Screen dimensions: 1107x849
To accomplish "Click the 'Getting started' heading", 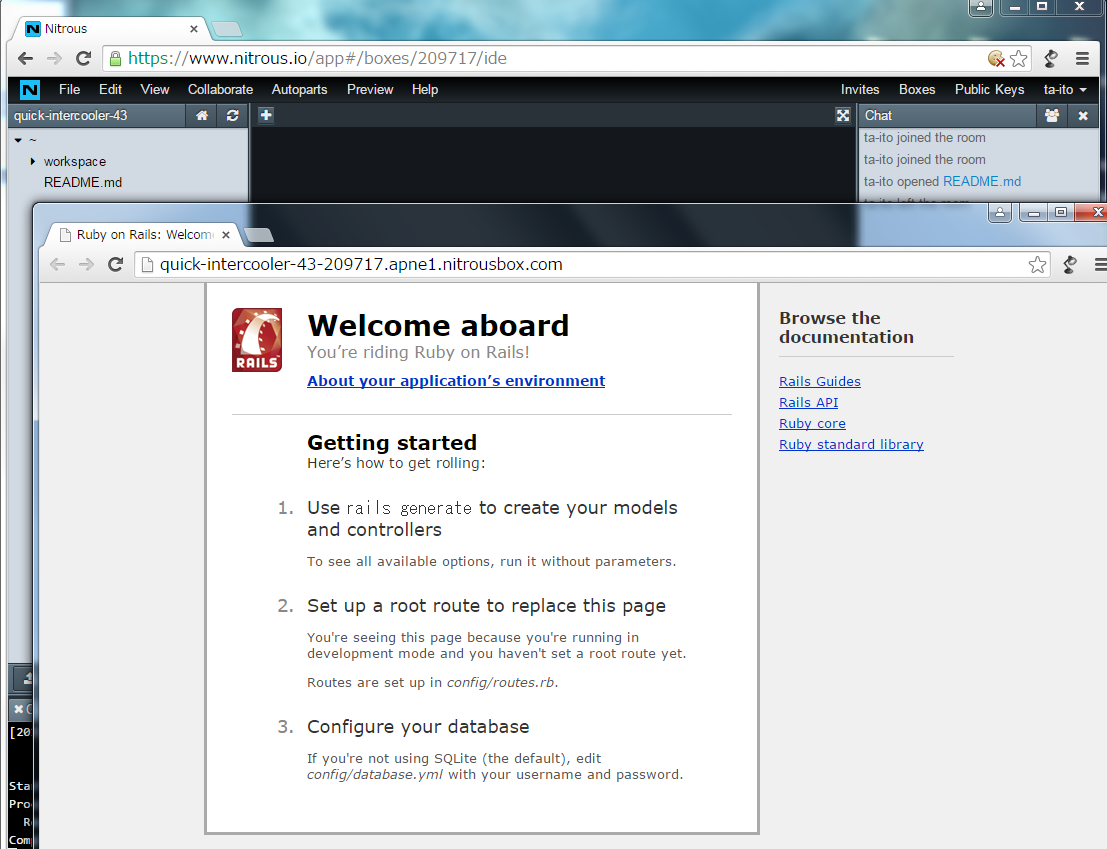I will coord(392,442).
